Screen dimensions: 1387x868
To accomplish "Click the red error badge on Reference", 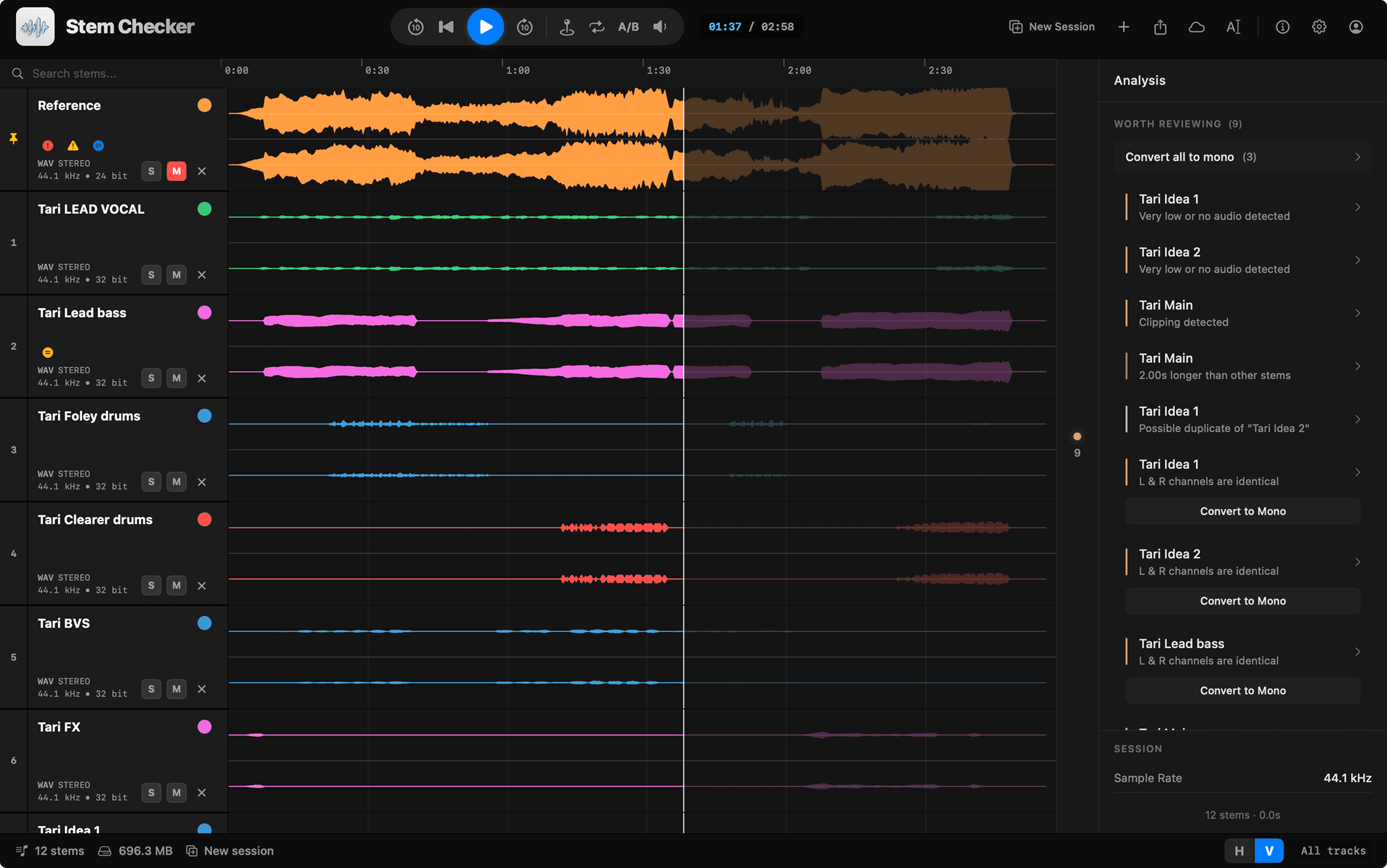I will coord(48,146).
